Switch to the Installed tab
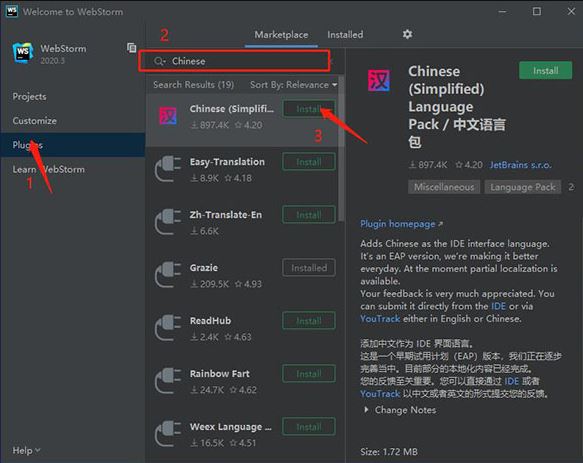This screenshot has width=583, height=463. [x=345, y=35]
